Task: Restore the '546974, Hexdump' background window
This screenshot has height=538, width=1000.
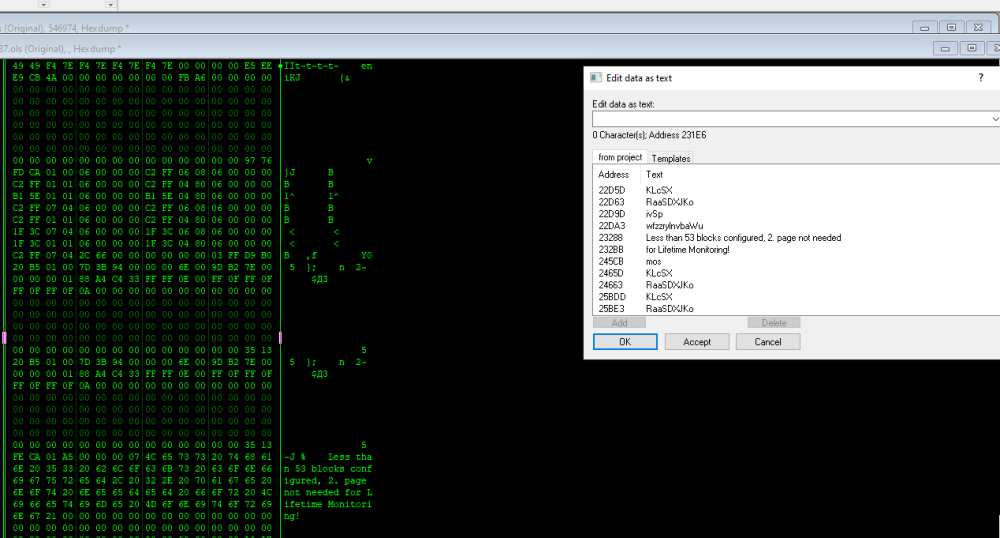Action: coord(951,27)
